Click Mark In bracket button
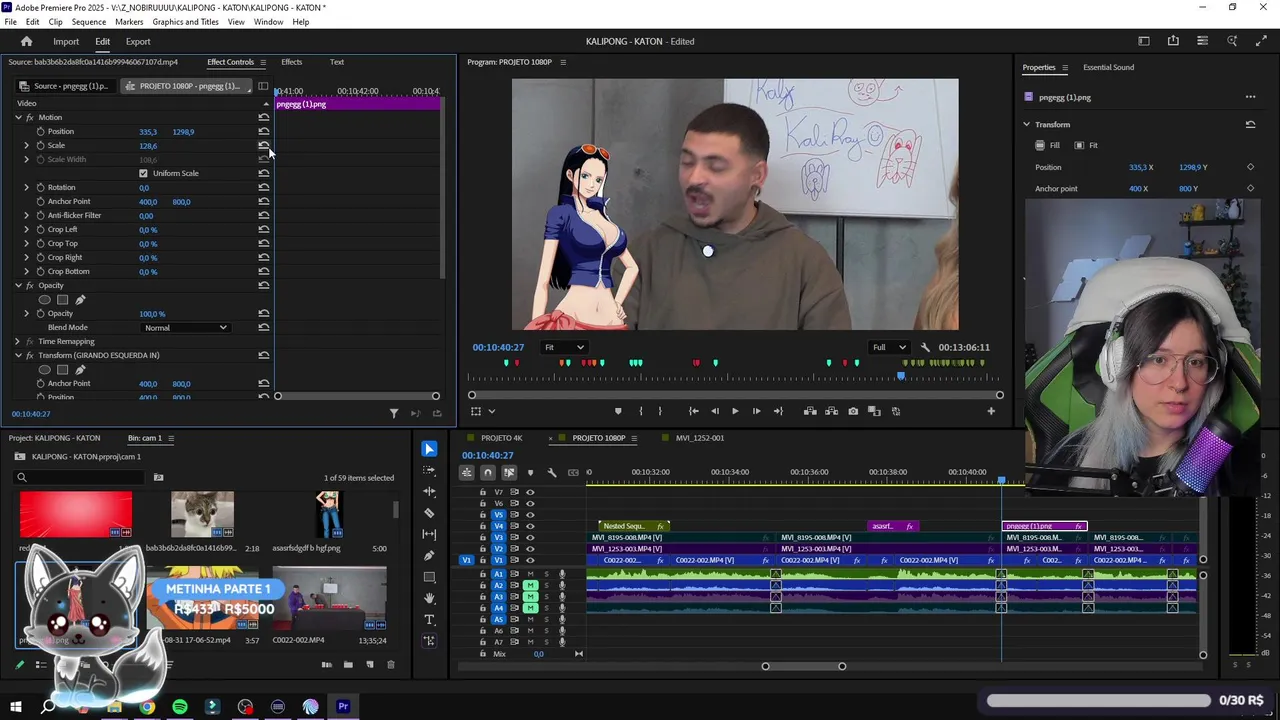This screenshot has height=720, width=1280. [641, 411]
